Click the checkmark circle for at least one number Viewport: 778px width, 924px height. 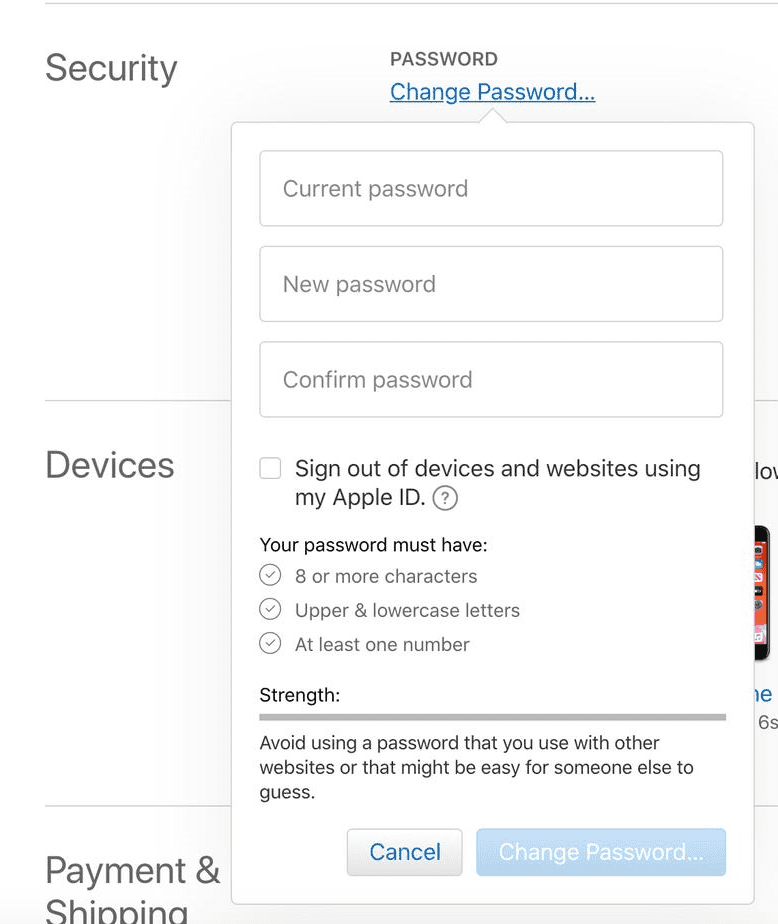270,644
